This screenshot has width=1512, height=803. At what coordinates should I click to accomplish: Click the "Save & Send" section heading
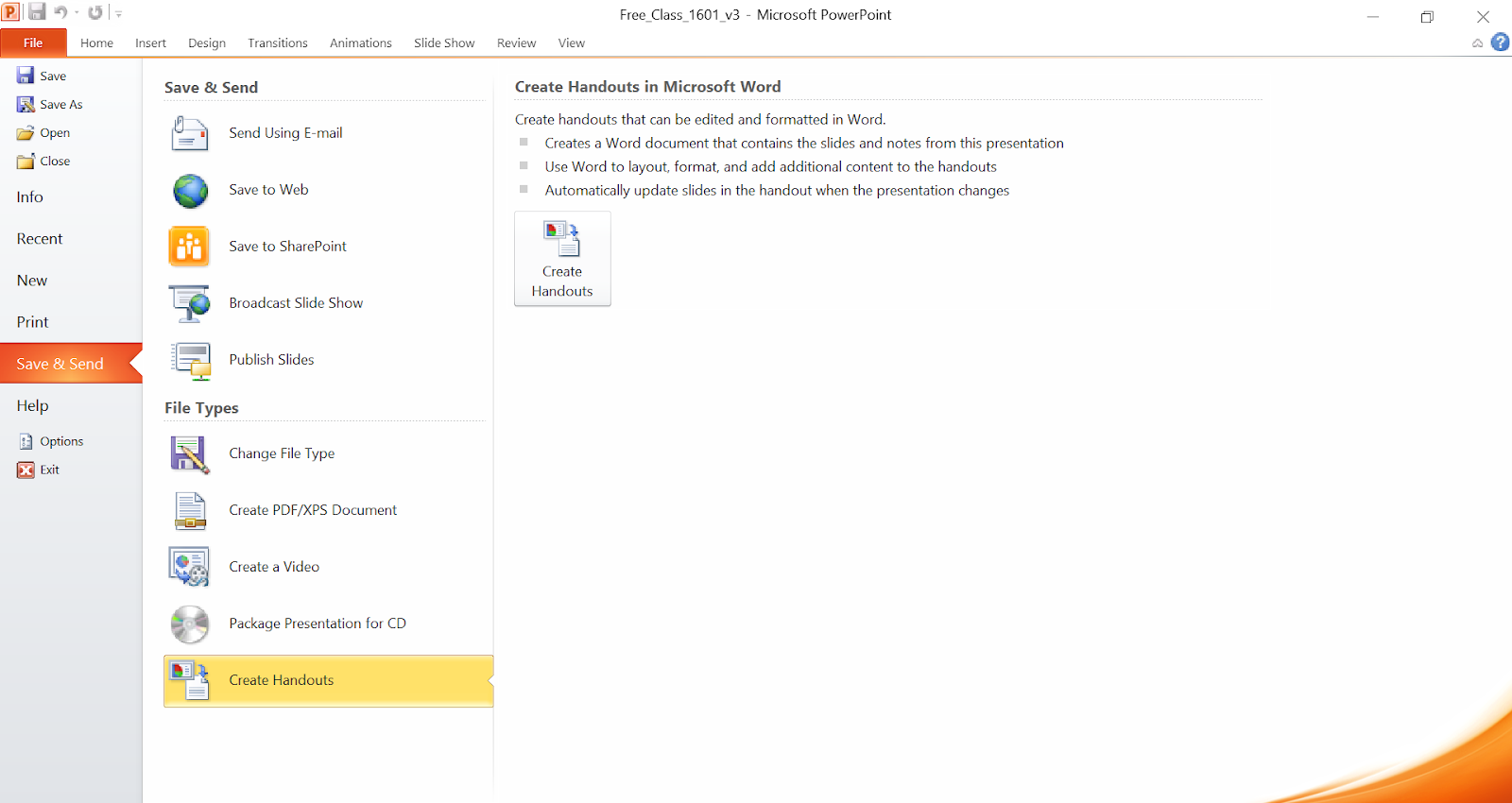click(211, 88)
